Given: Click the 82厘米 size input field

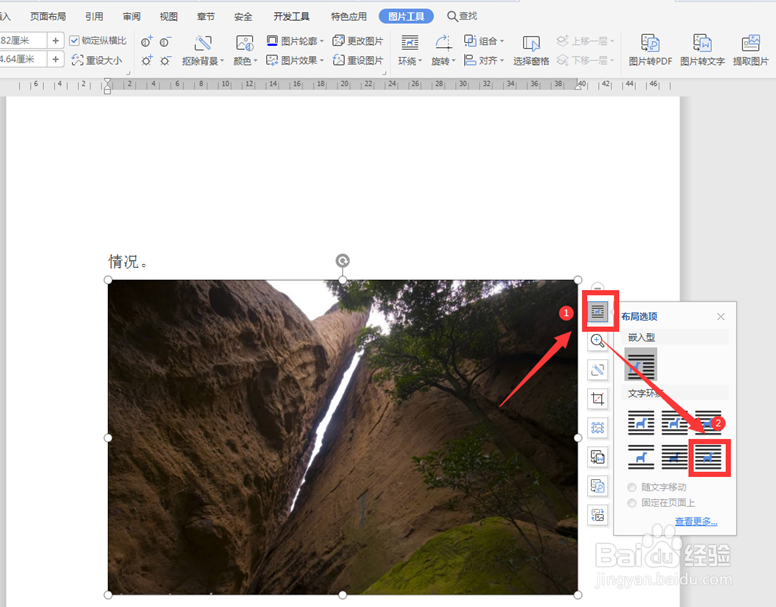Looking at the screenshot, I should coord(23,41).
